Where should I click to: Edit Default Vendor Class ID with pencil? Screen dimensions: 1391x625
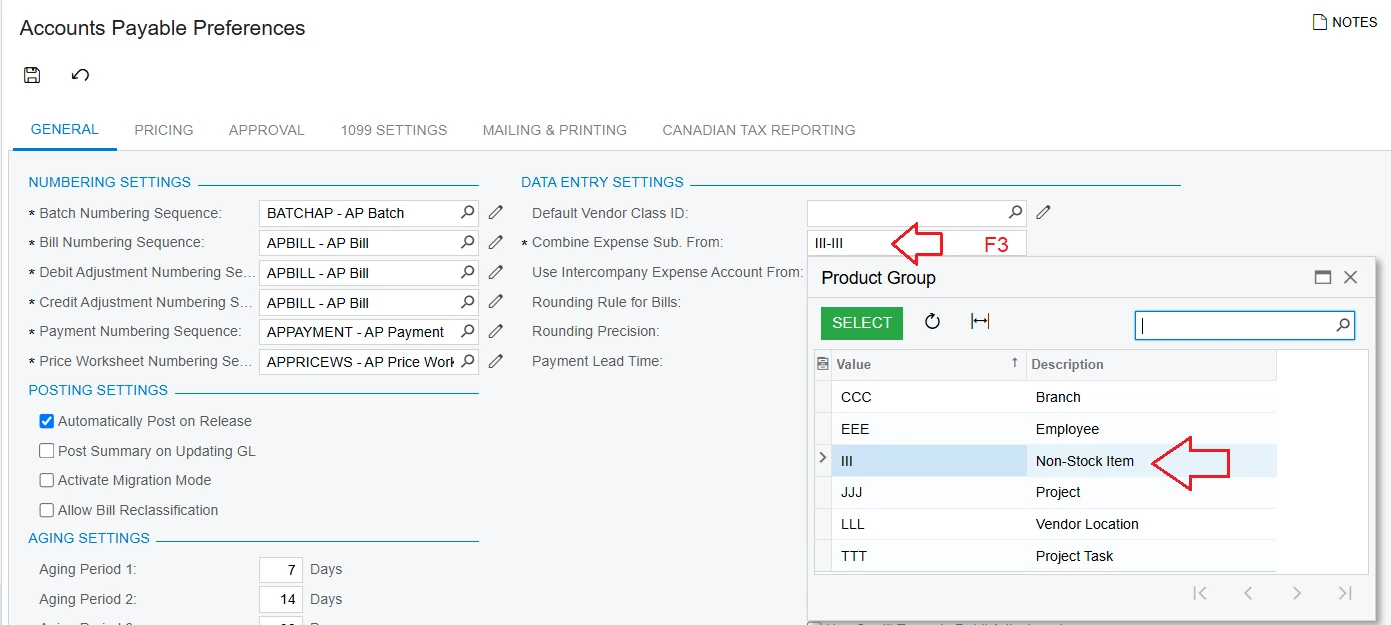point(1044,213)
